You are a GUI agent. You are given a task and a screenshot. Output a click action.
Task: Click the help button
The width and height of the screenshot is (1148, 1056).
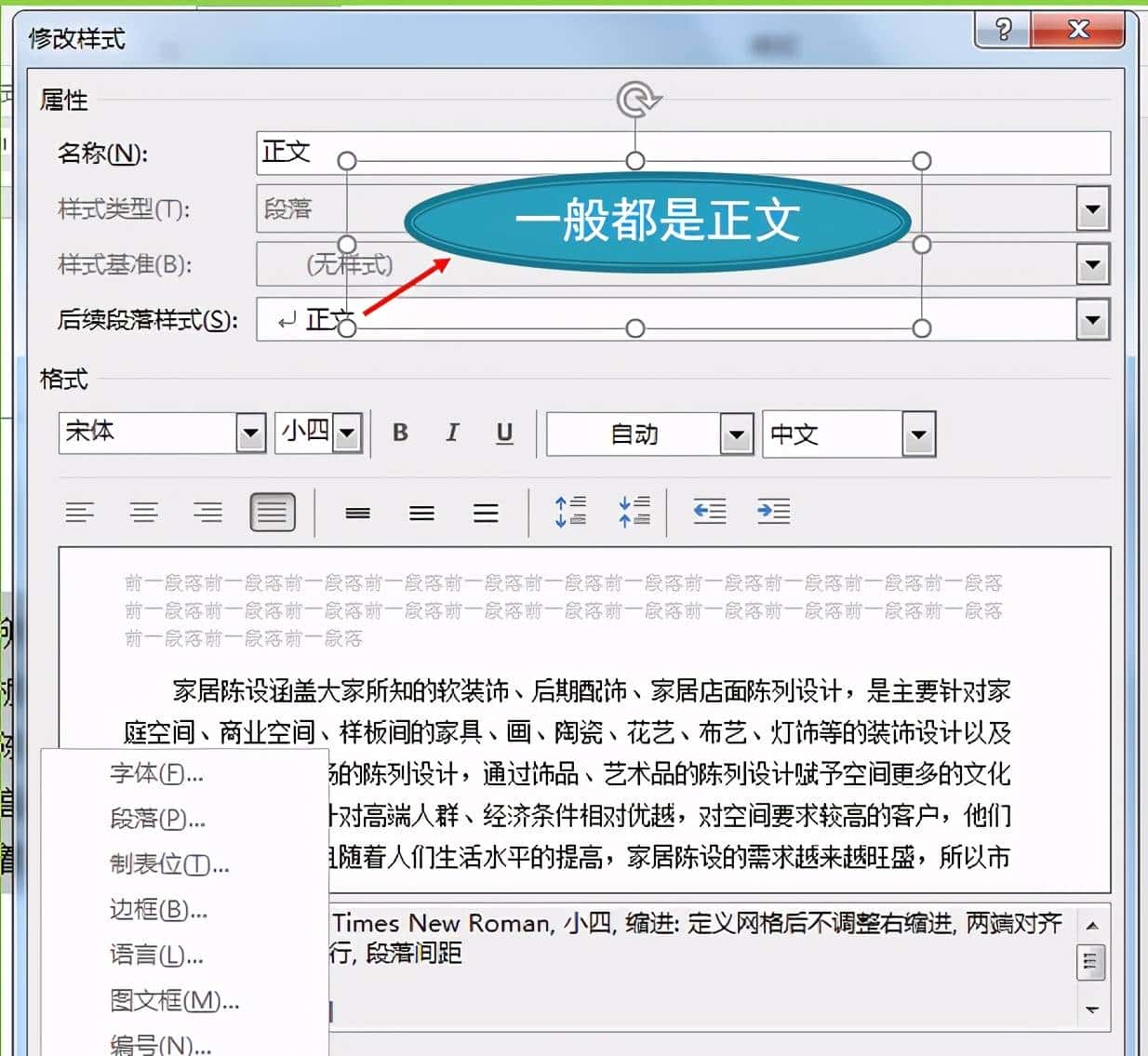pos(1003,29)
